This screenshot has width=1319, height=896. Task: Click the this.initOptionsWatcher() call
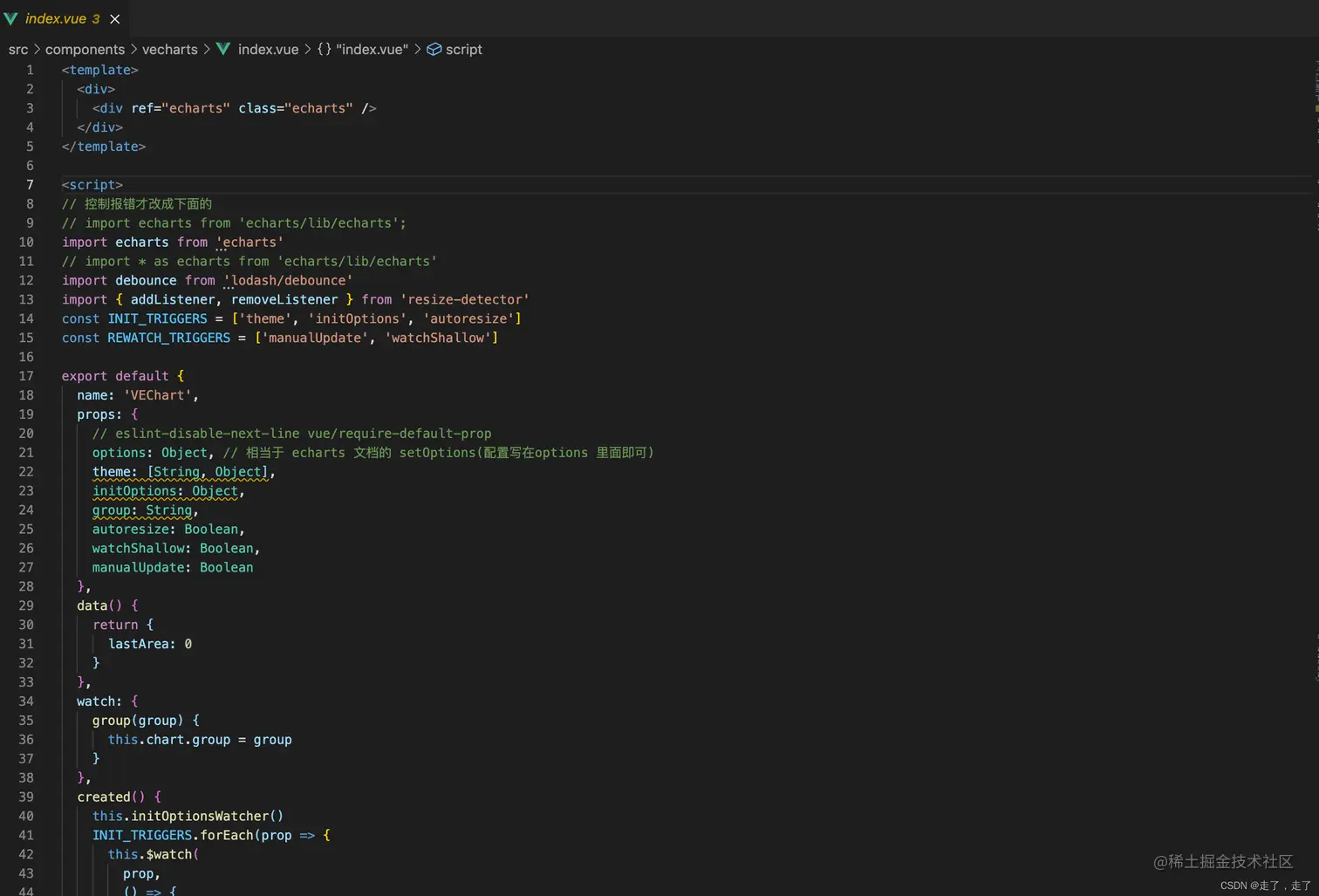[x=188, y=817]
